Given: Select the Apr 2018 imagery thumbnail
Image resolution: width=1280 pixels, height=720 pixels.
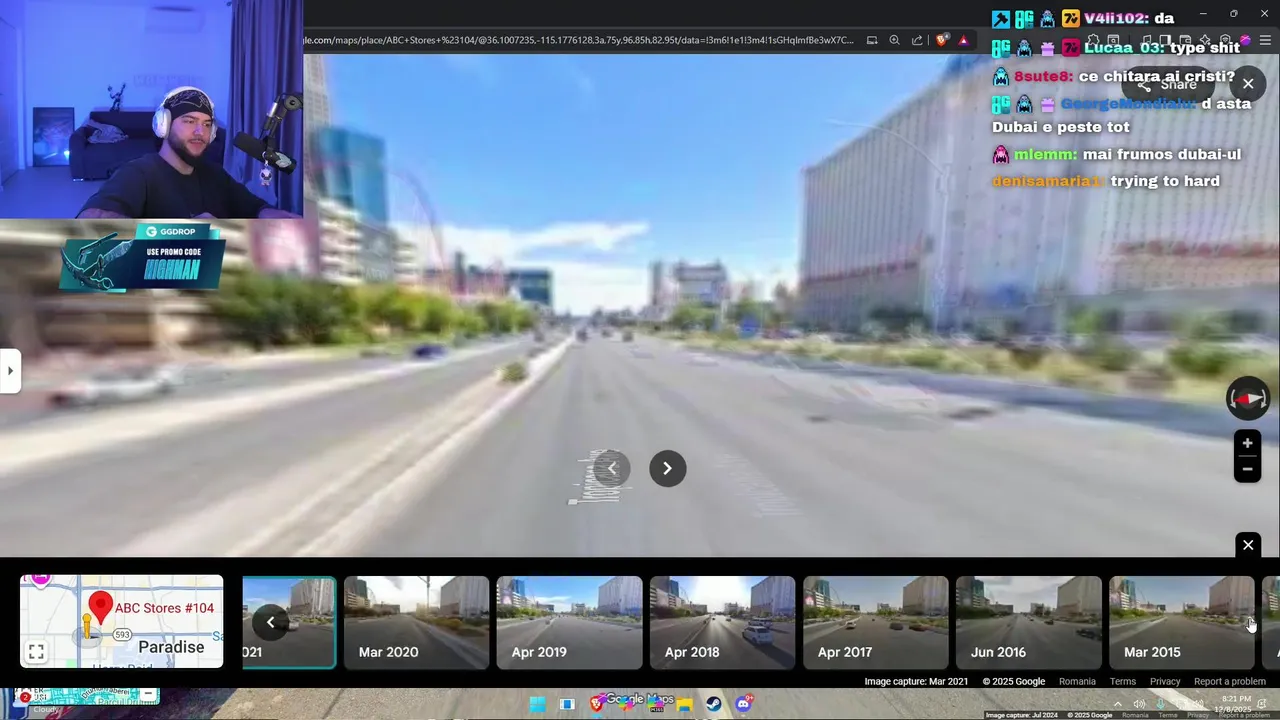Looking at the screenshot, I should click(723, 622).
